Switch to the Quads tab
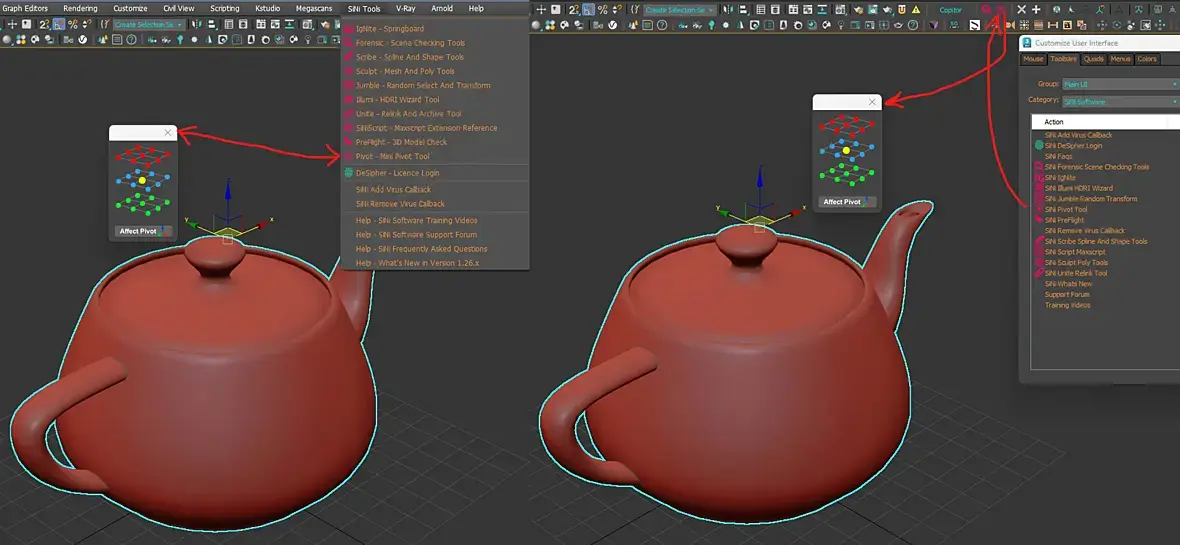Viewport: 1180px width, 545px height. [1093, 59]
